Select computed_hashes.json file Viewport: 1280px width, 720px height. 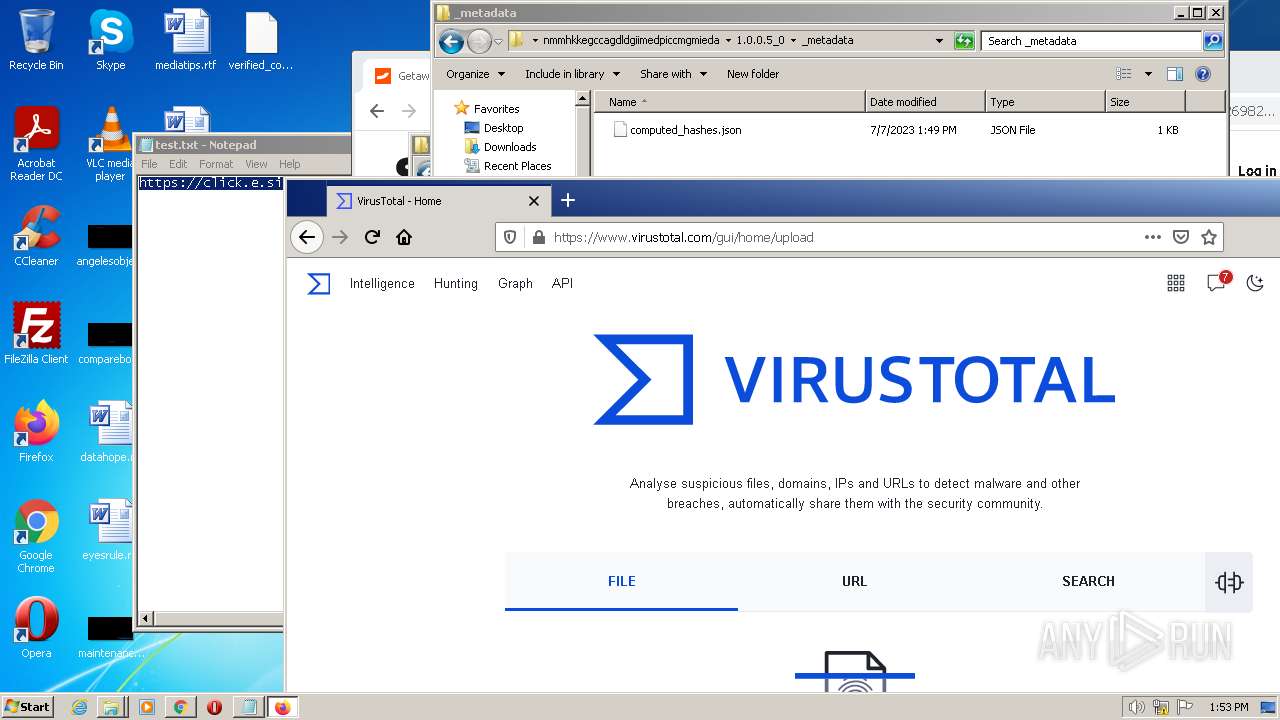tap(685, 130)
